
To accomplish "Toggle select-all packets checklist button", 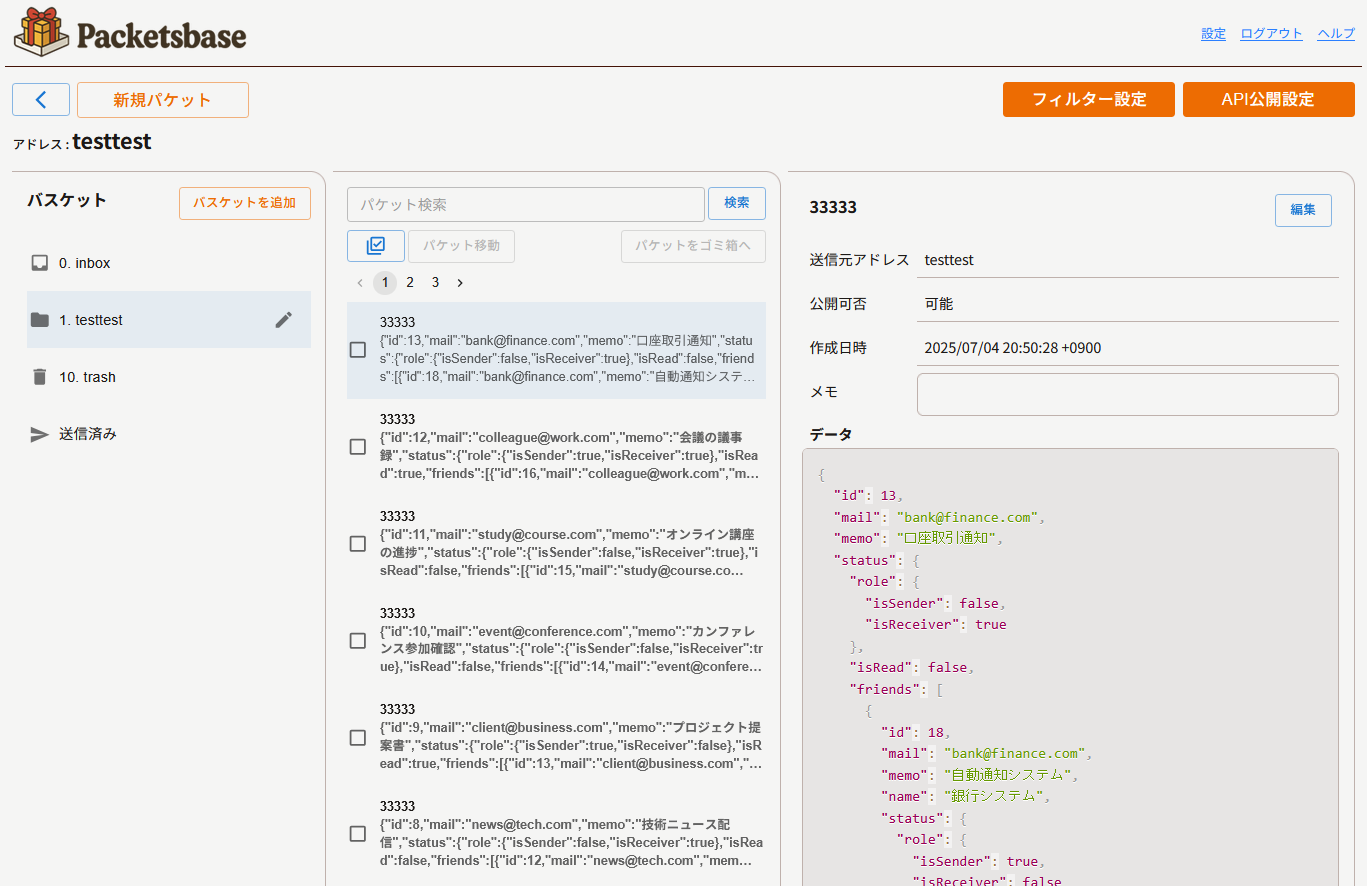I will click(x=376, y=246).
